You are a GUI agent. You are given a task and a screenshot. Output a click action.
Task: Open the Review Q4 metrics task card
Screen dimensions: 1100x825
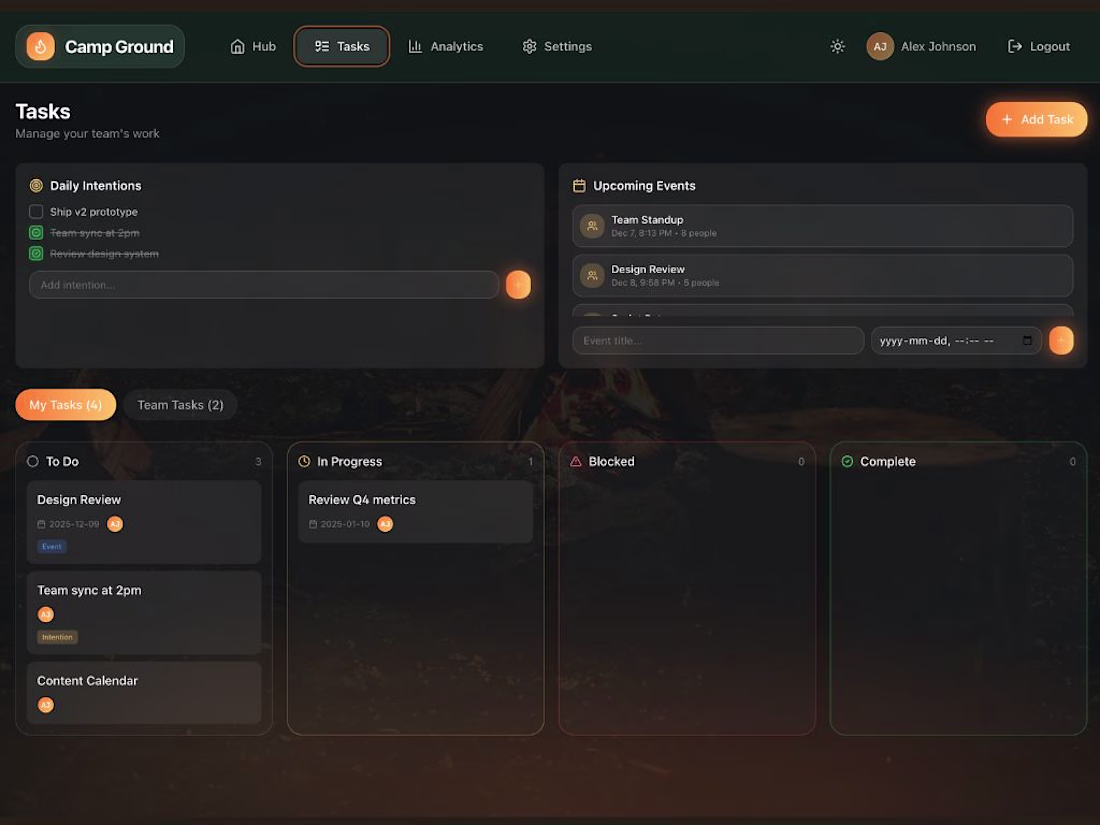click(415, 511)
